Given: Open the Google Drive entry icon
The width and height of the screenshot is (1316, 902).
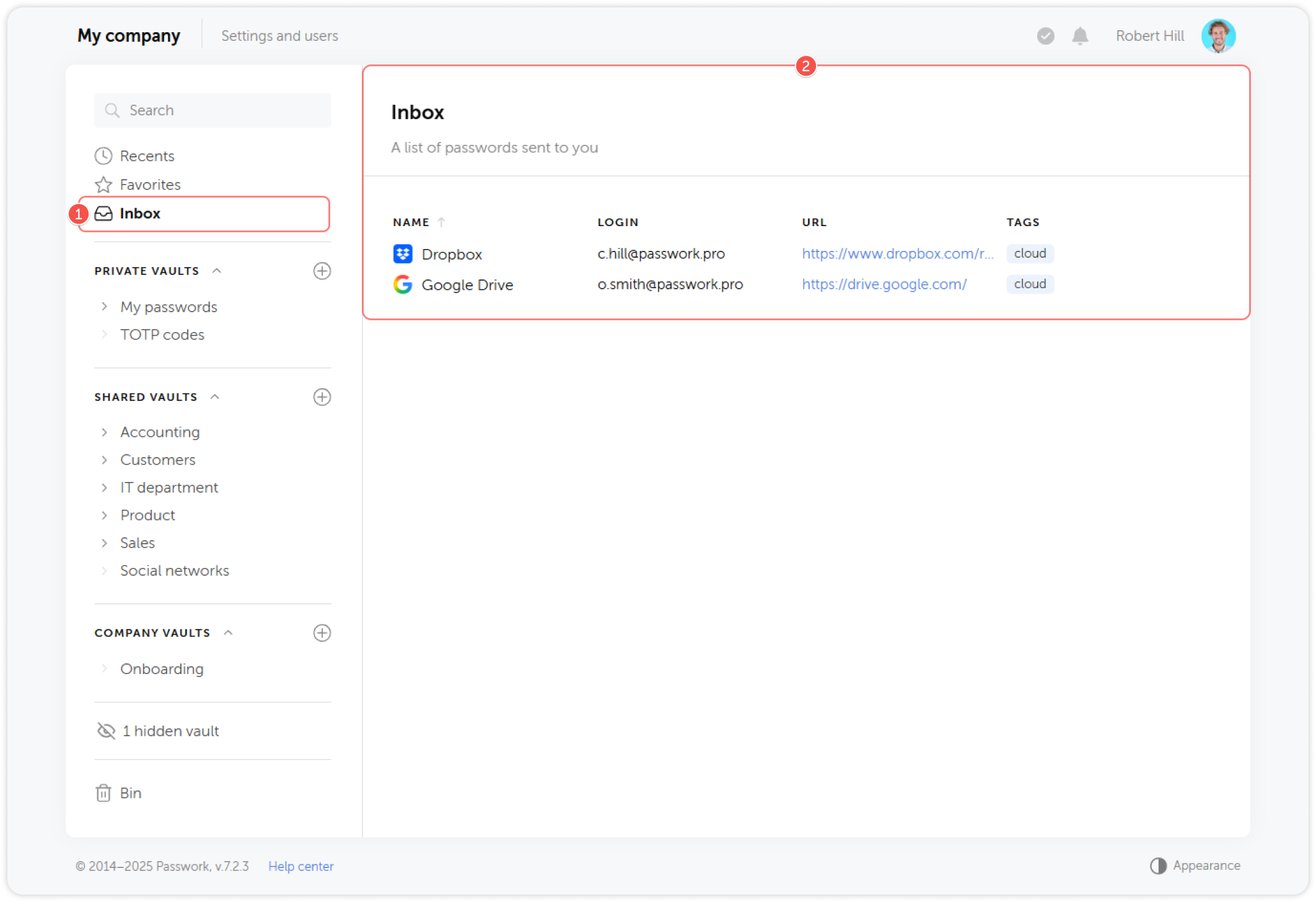Looking at the screenshot, I should pyautogui.click(x=403, y=284).
